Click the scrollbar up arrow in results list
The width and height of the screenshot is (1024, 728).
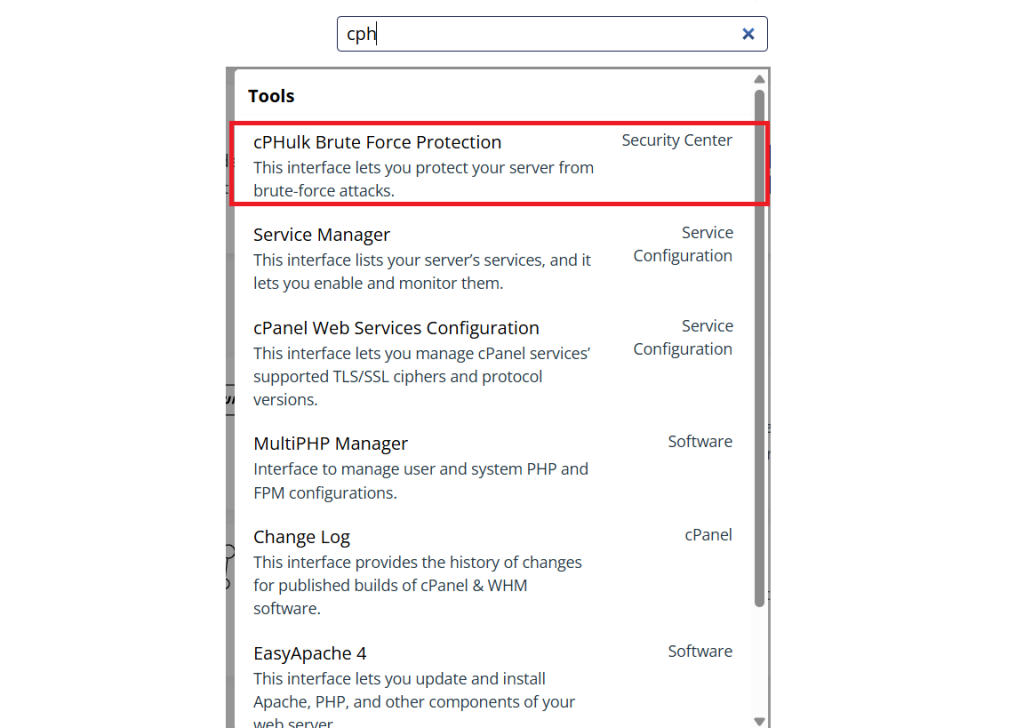point(760,79)
